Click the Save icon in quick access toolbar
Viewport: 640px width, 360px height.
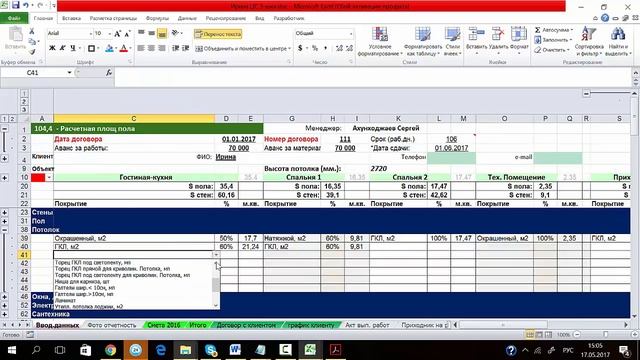click(16, 5)
